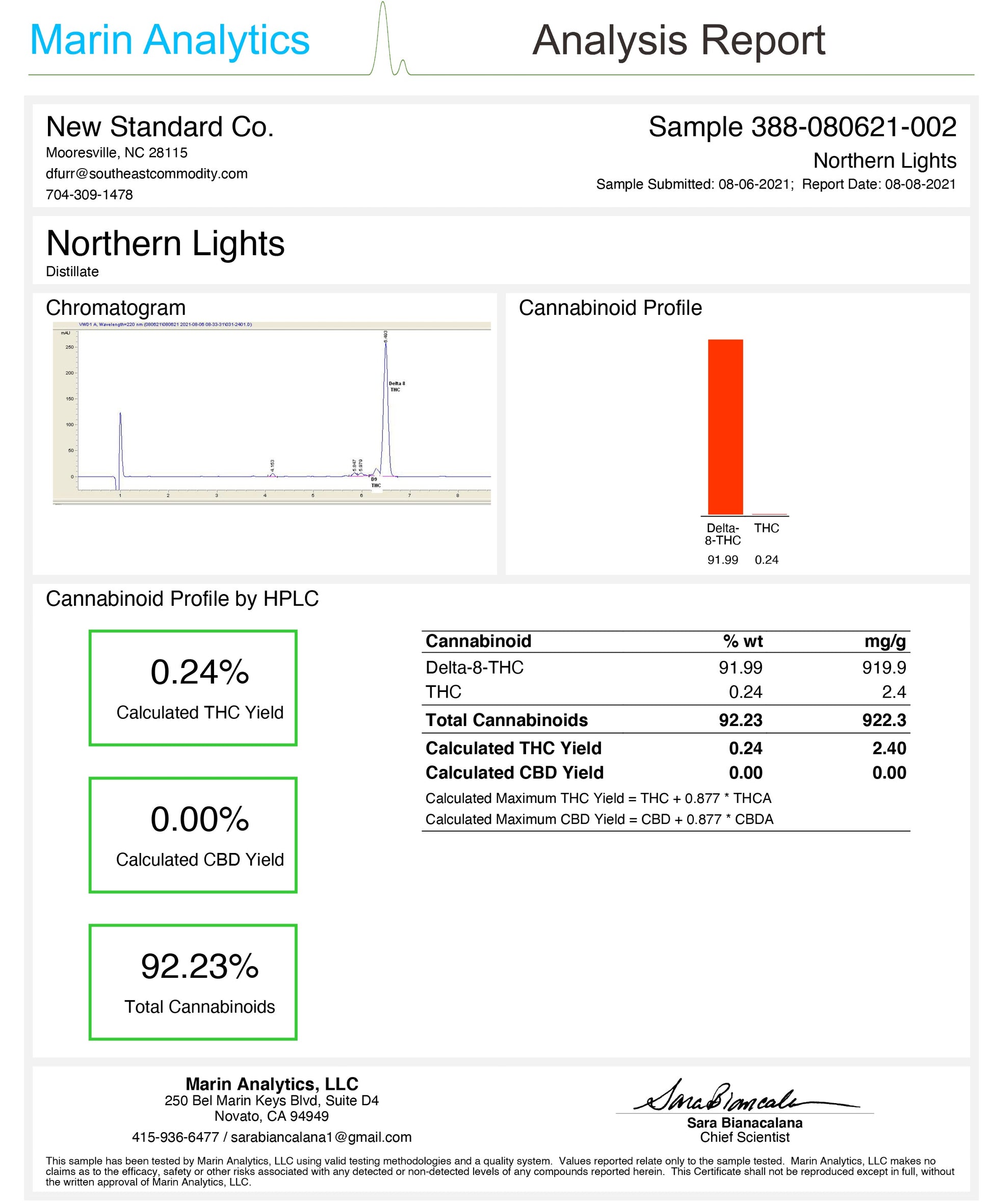Click the Delta 8 THC peak label
Viewport: 992px width, 1204px height.
pyautogui.click(x=397, y=387)
